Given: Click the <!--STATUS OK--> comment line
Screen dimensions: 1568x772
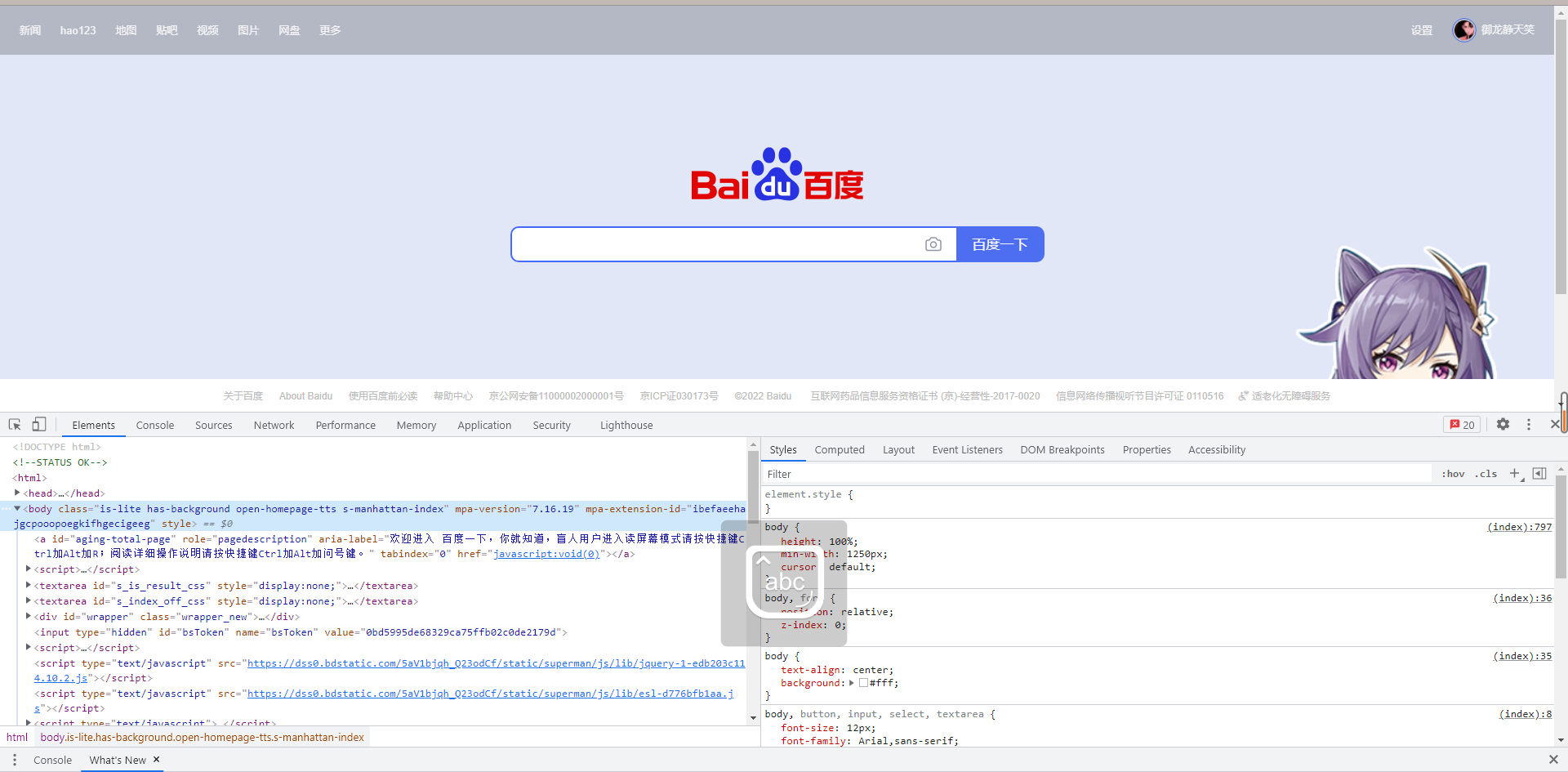Looking at the screenshot, I should point(60,462).
